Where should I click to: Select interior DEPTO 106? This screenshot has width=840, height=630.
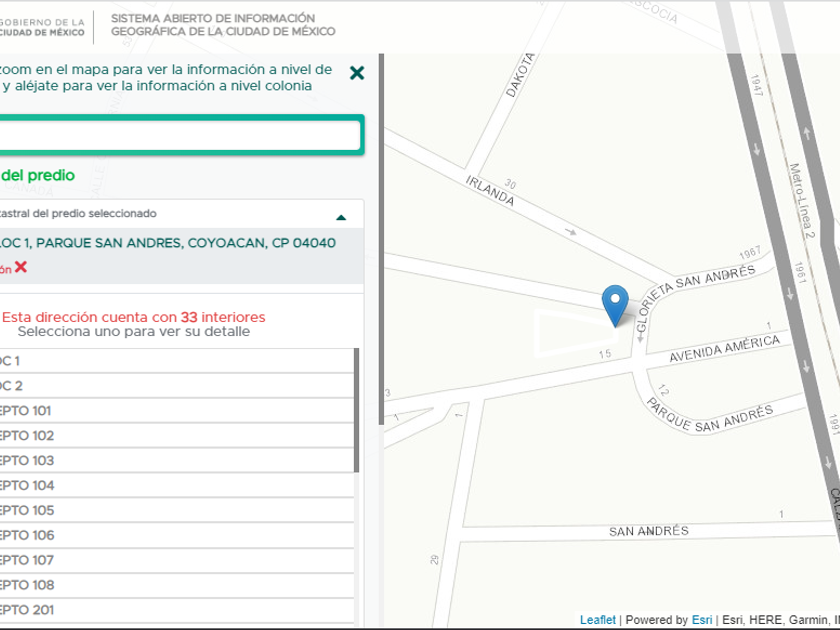[177, 535]
